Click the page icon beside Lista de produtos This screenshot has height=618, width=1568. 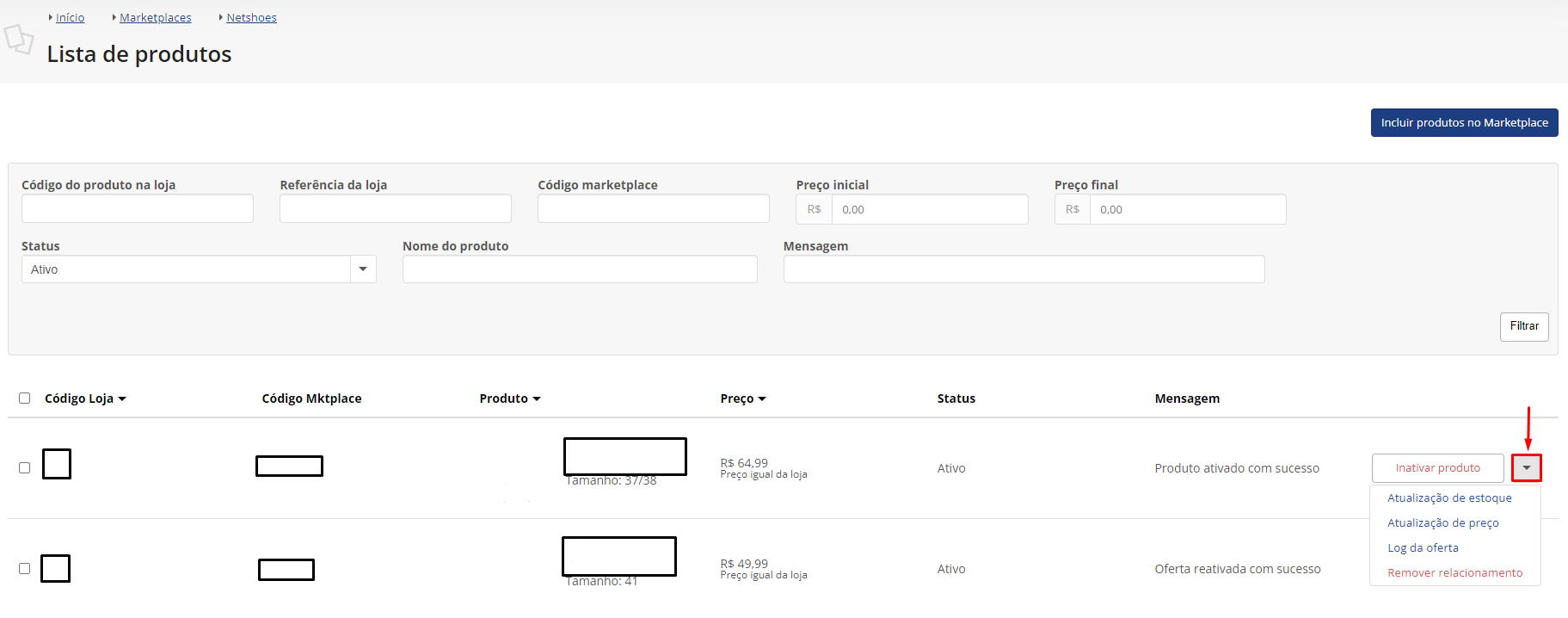click(x=19, y=40)
